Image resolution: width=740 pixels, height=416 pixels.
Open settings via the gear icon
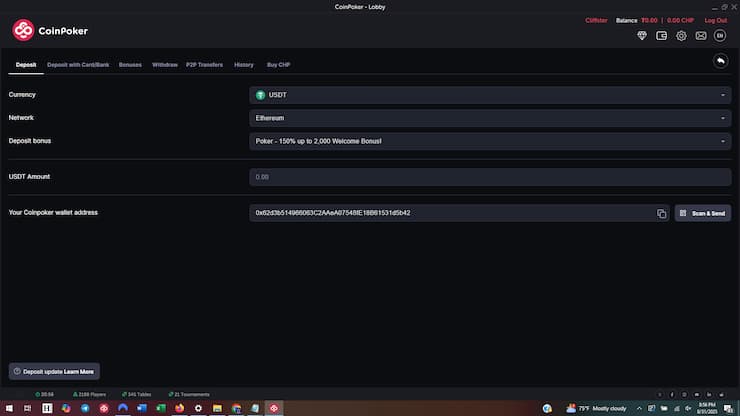click(x=681, y=35)
